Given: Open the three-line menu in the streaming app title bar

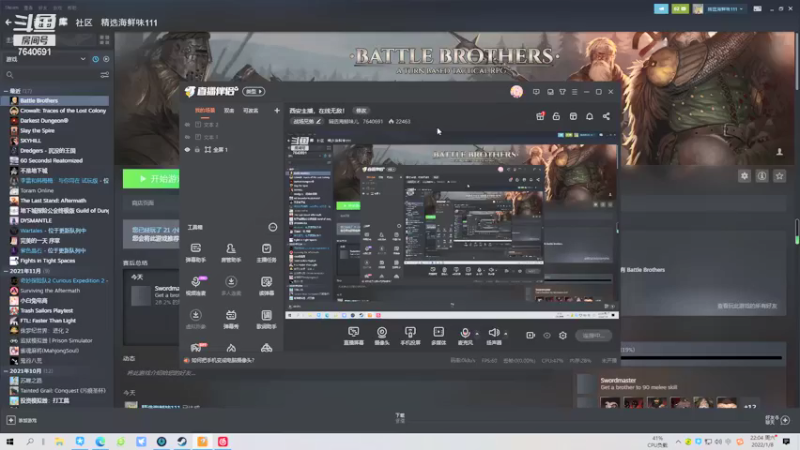Looking at the screenshot, I should (x=574, y=92).
